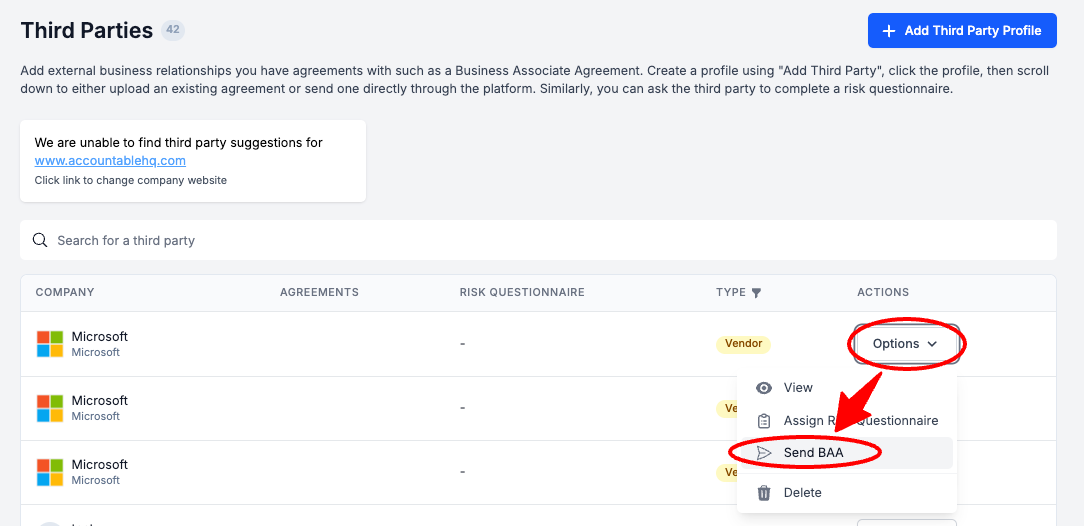Open the www.accountablehq.com link

click(x=110, y=161)
